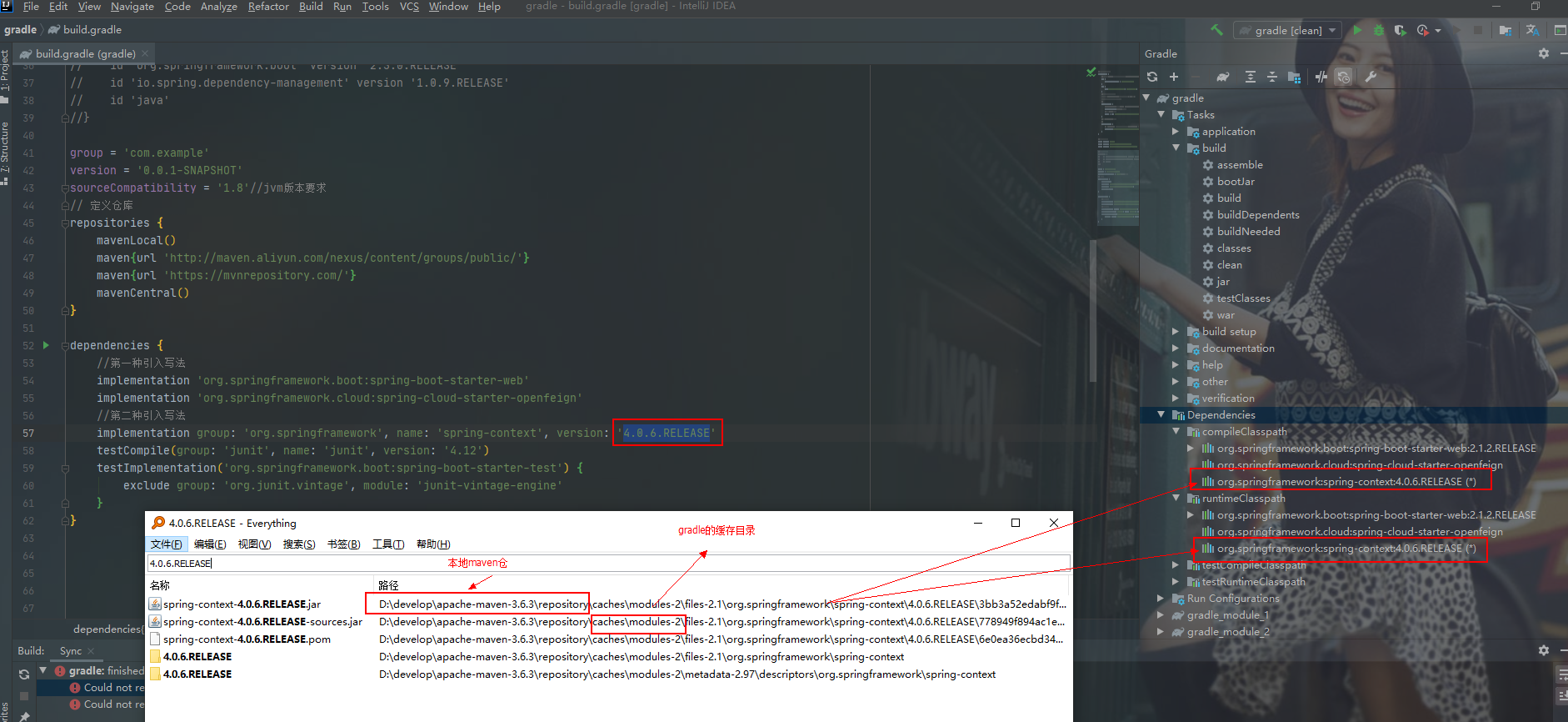Screen dimensions: 1568x722
Task: Open the Refactor menu
Action: coord(268,7)
